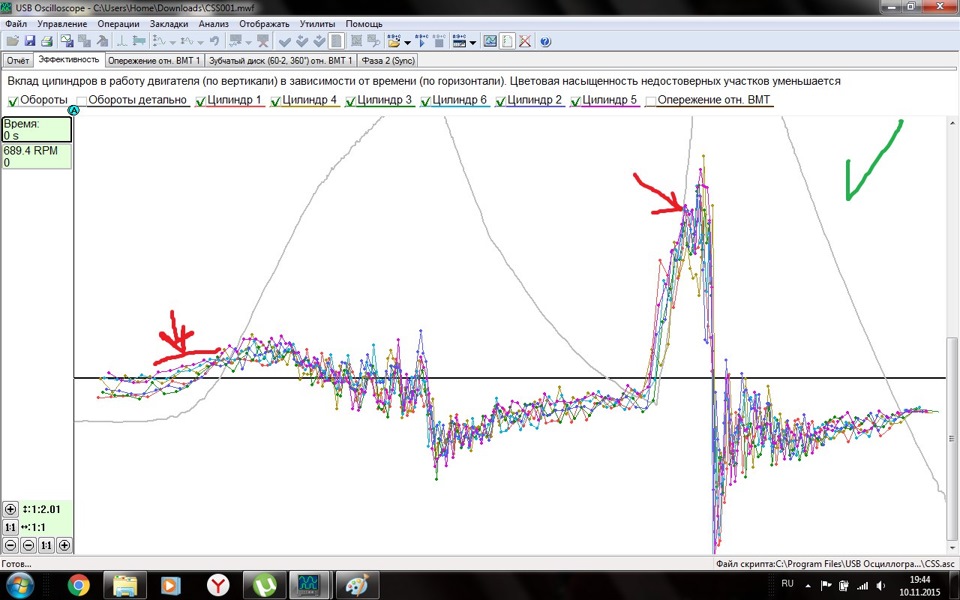Click the save diskette toolbar icon
The height and width of the screenshot is (600, 960).
[x=30, y=41]
